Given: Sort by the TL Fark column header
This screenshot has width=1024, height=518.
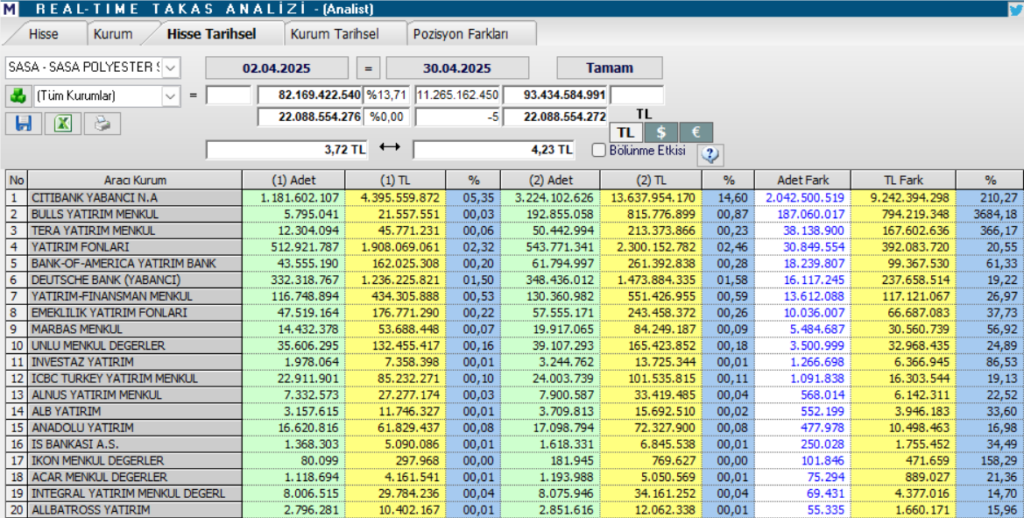Looking at the screenshot, I should 903,180.
